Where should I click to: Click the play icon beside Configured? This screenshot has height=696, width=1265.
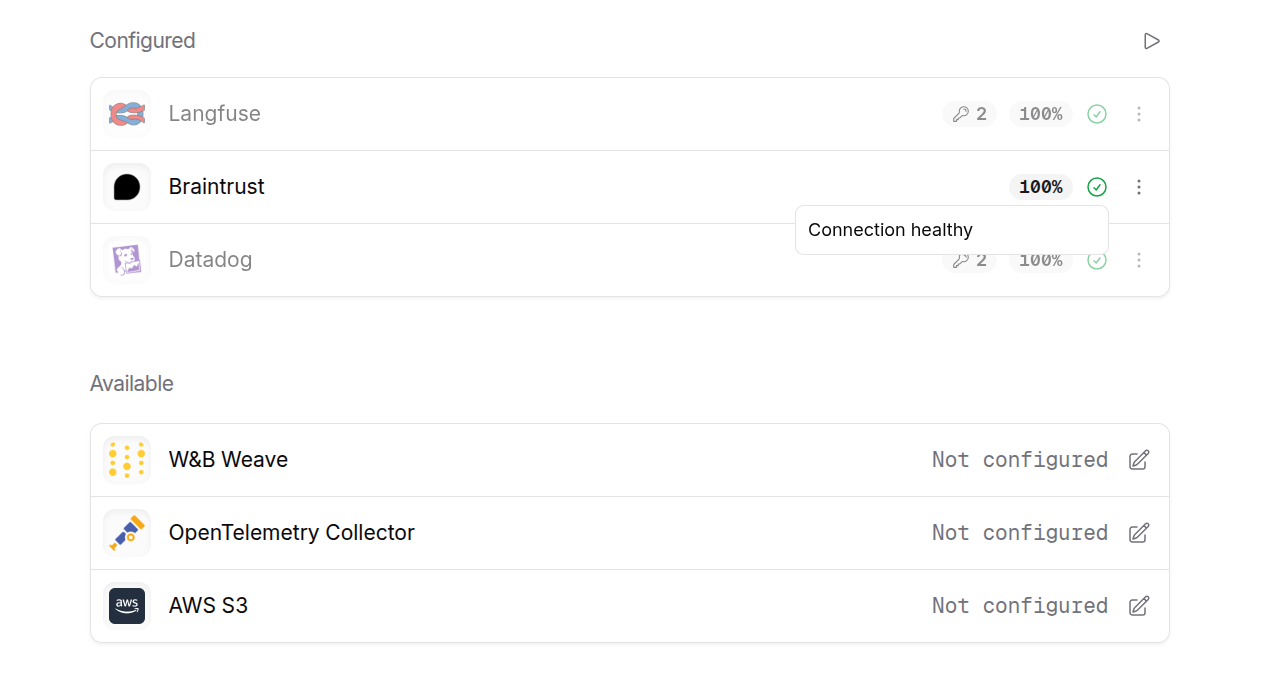(x=1151, y=41)
